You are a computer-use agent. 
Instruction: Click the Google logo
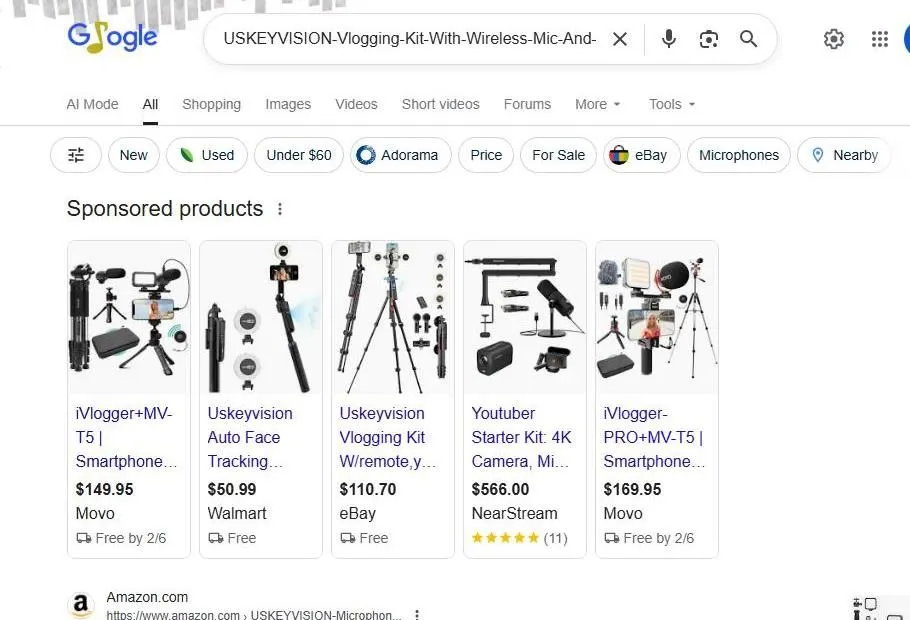[112, 37]
